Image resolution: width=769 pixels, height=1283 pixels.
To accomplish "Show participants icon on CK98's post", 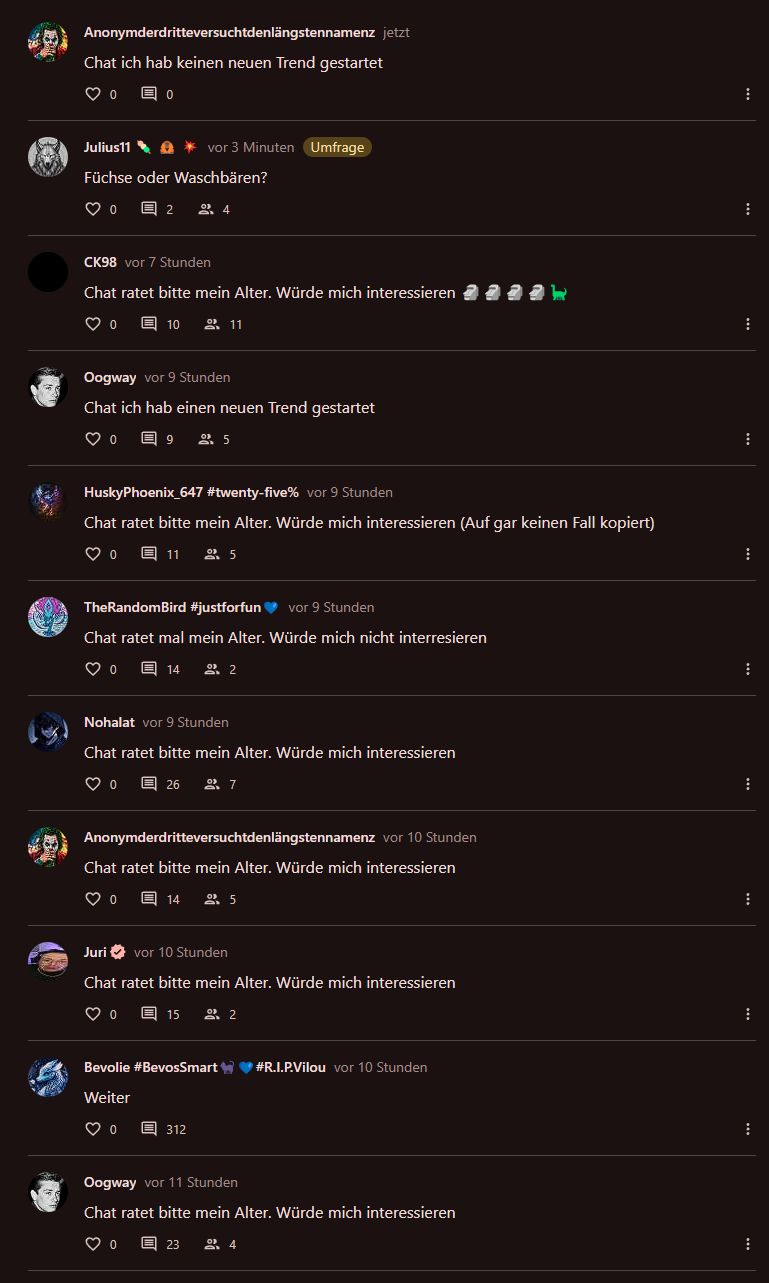I will click(x=212, y=324).
